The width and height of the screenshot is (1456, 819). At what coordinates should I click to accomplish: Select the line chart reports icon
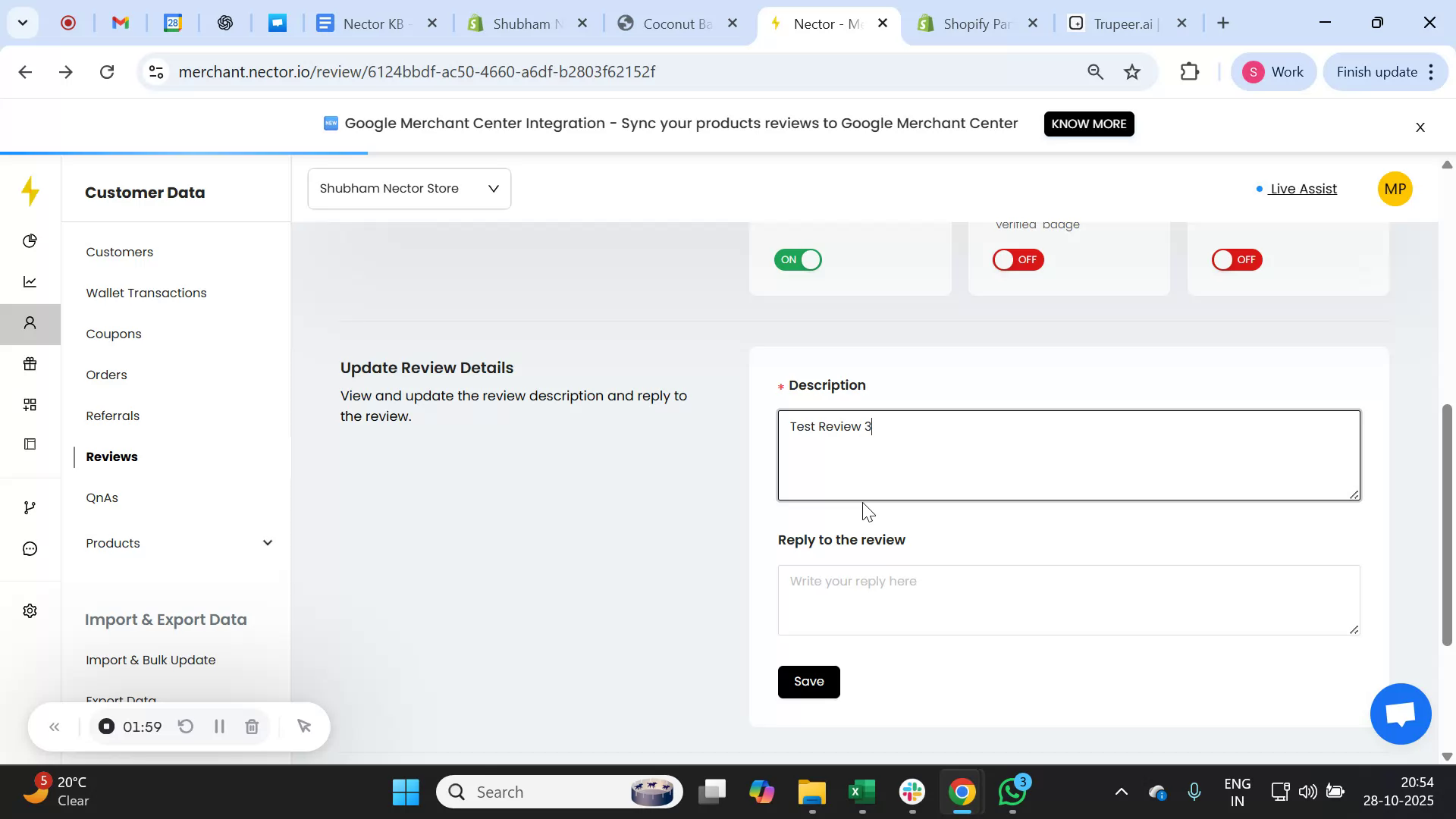(30, 281)
